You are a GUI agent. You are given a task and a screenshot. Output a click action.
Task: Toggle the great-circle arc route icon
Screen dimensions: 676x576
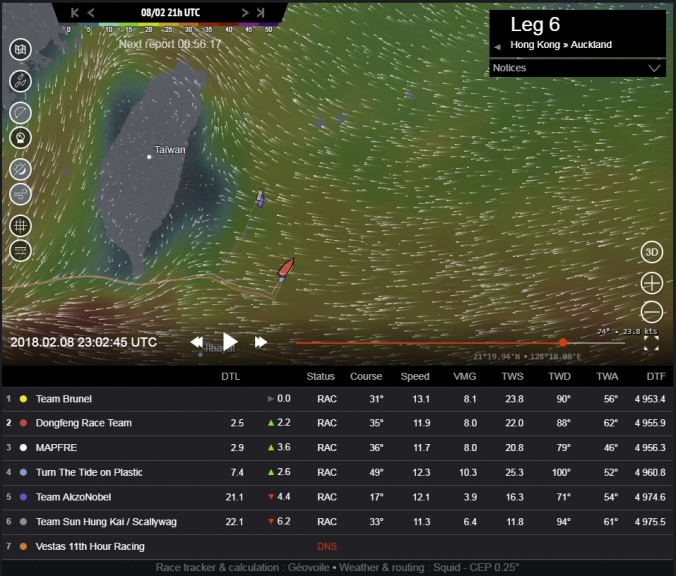click(20, 113)
